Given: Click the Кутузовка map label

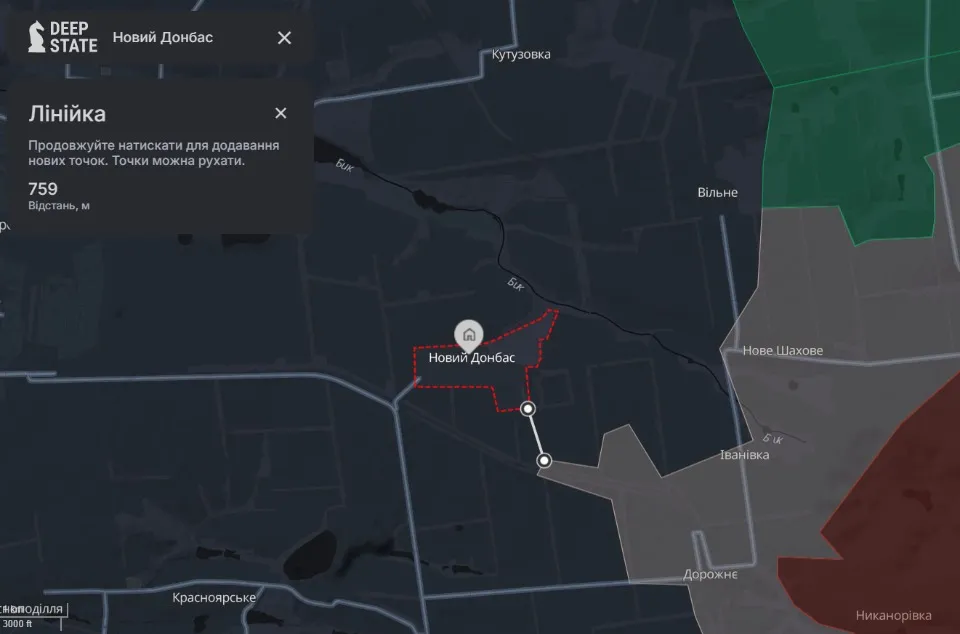Looking at the screenshot, I should pyautogui.click(x=521, y=54).
